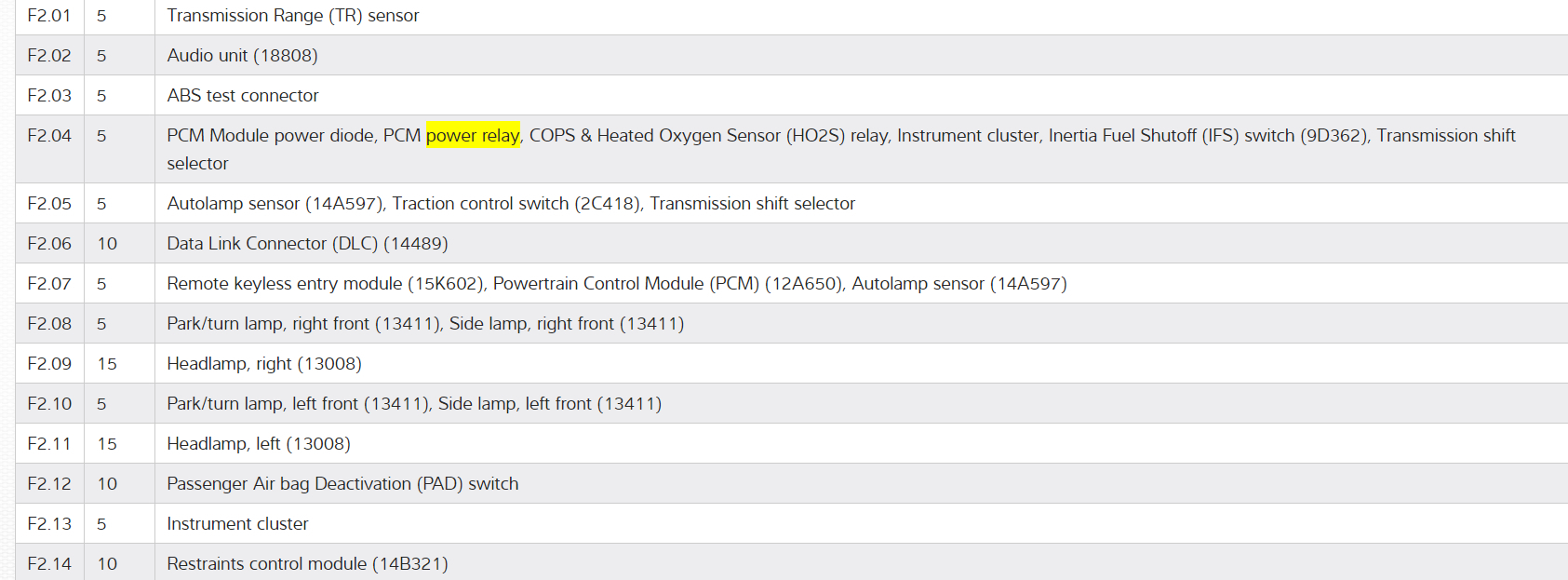Select the F2.09 fuse label

49,364
